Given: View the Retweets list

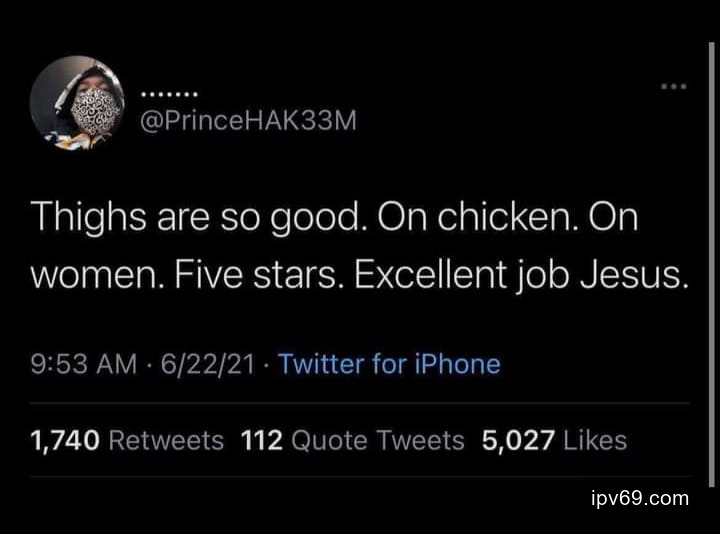Looking at the screenshot, I should click(x=165, y=440).
